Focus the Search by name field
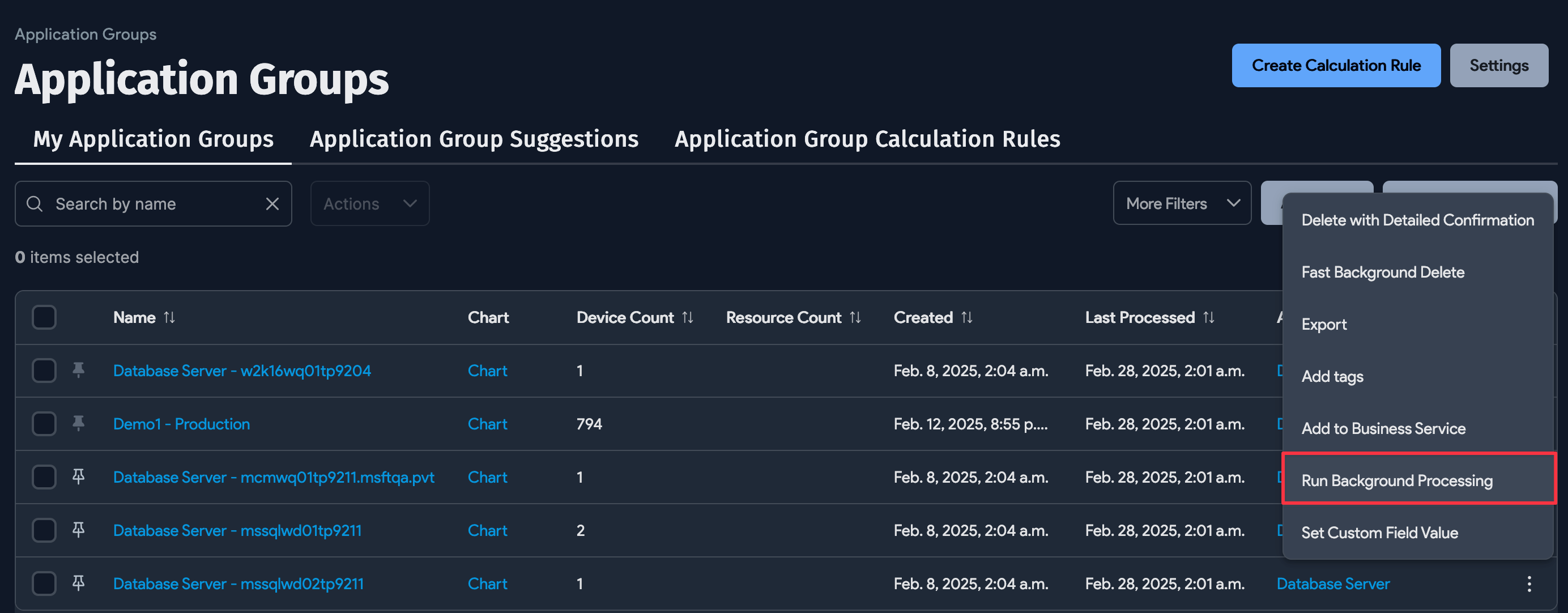The height and width of the screenshot is (613, 1568). (152, 204)
